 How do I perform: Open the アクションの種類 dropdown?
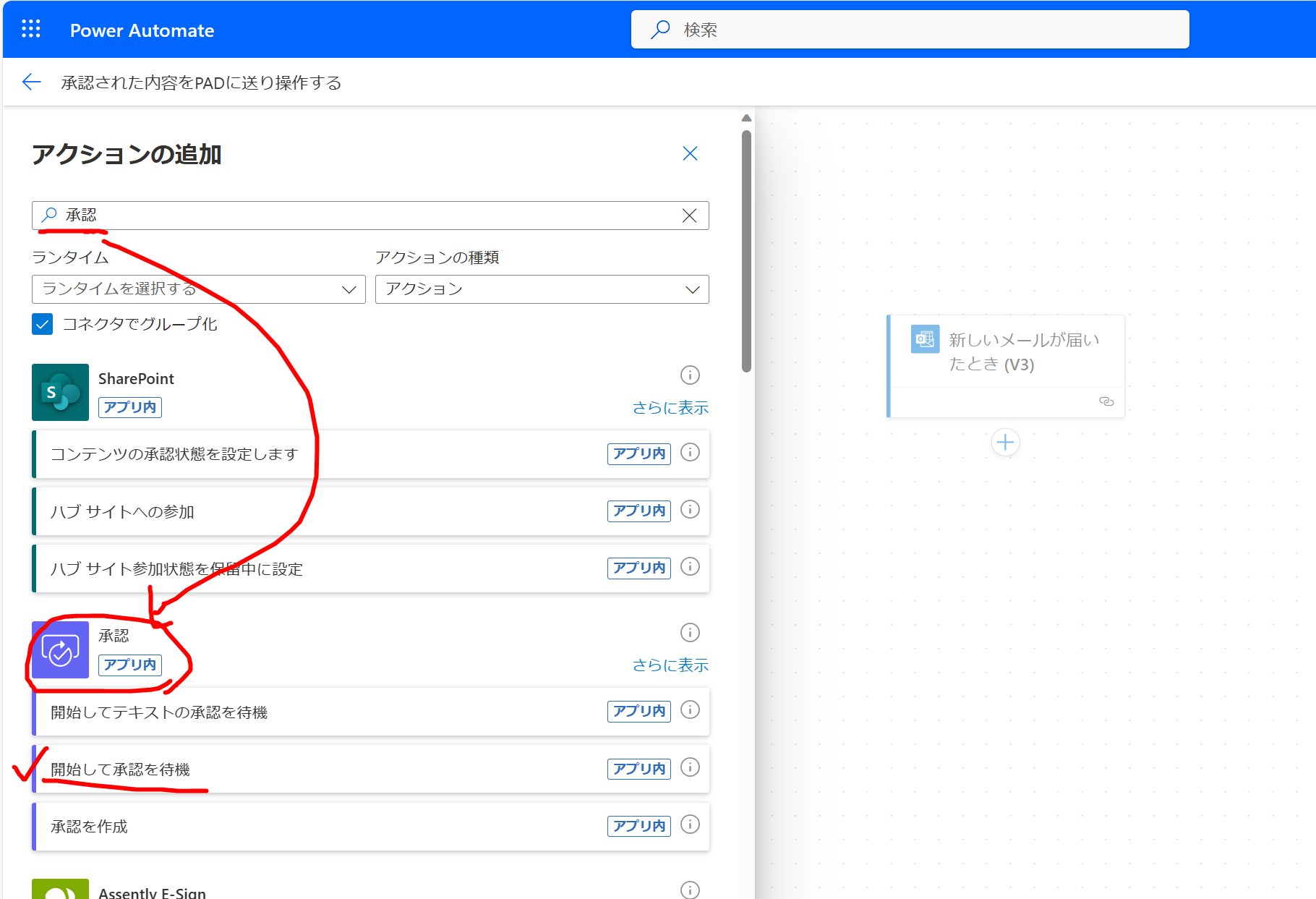pyautogui.click(x=542, y=289)
